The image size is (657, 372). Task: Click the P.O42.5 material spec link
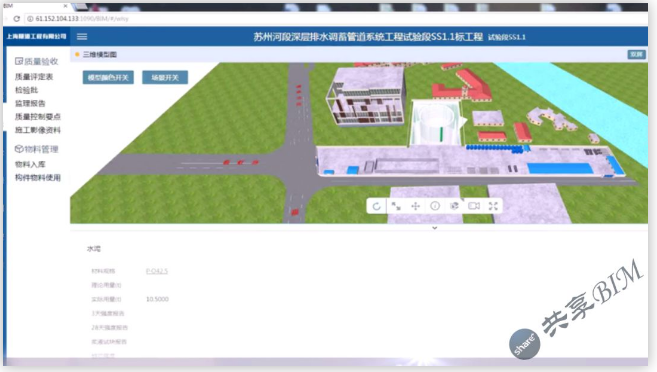157,271
